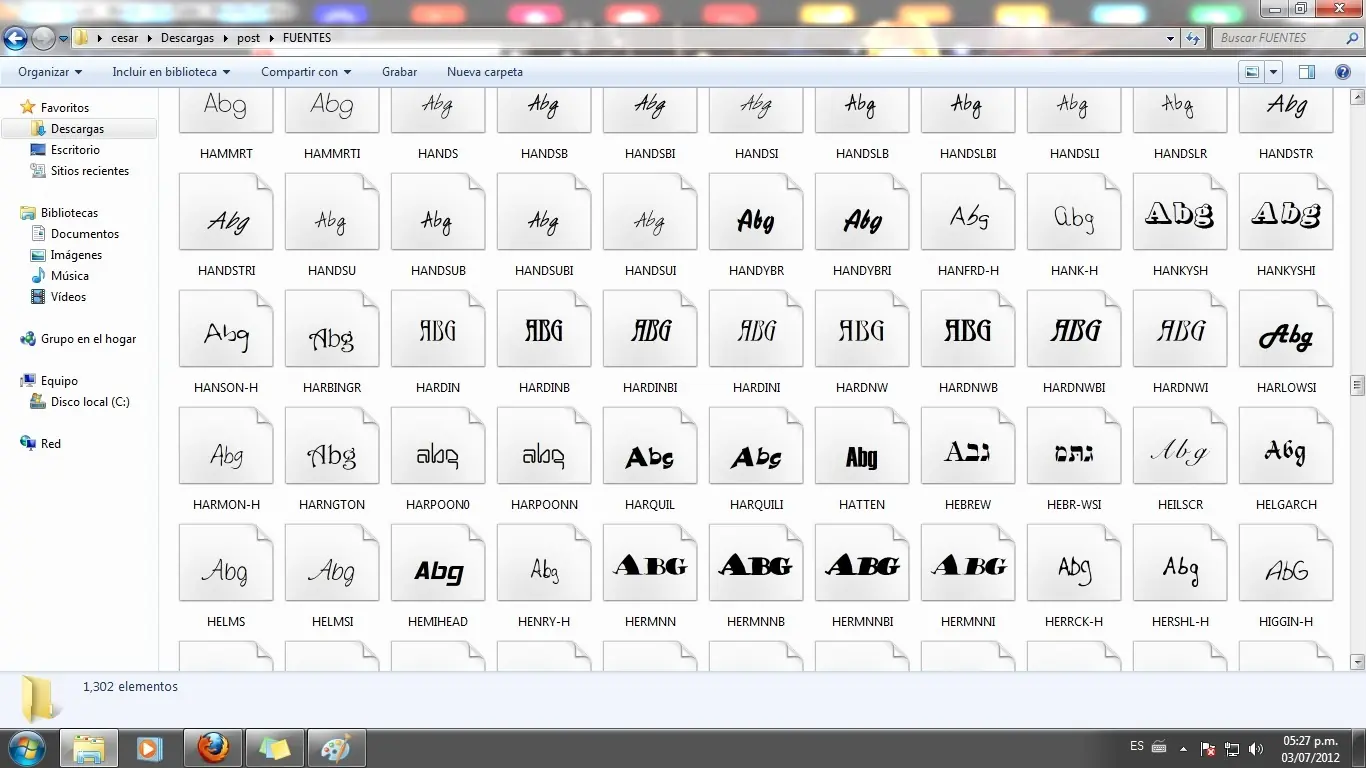Click the ES language indicator in tray
1366x768 pixels.
click(x=1137, y=747)
